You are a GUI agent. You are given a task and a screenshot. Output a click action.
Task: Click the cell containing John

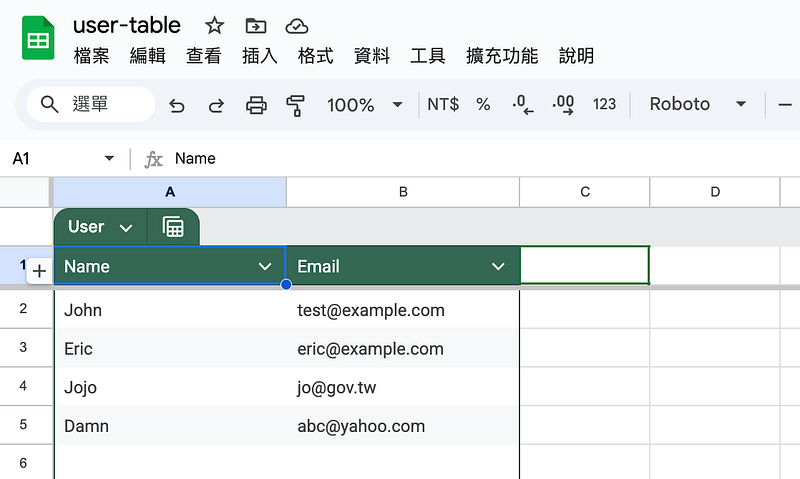(170, 310)
